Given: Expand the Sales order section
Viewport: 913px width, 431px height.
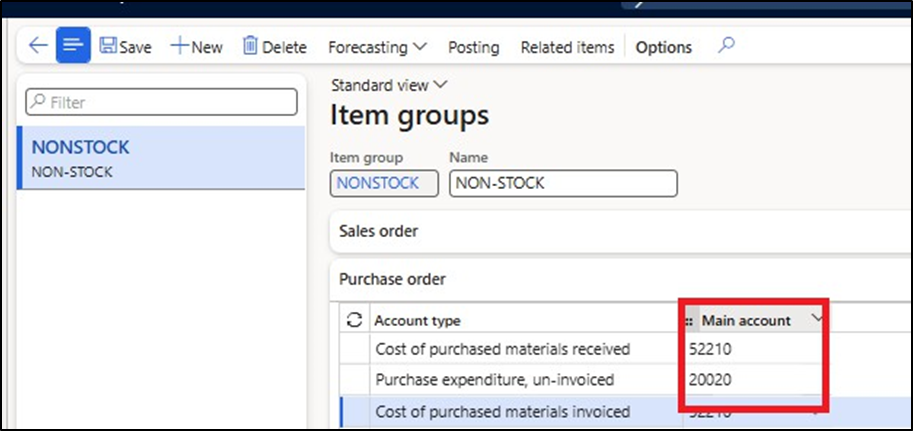Looking at the screenshot, I should coord(378,231).
